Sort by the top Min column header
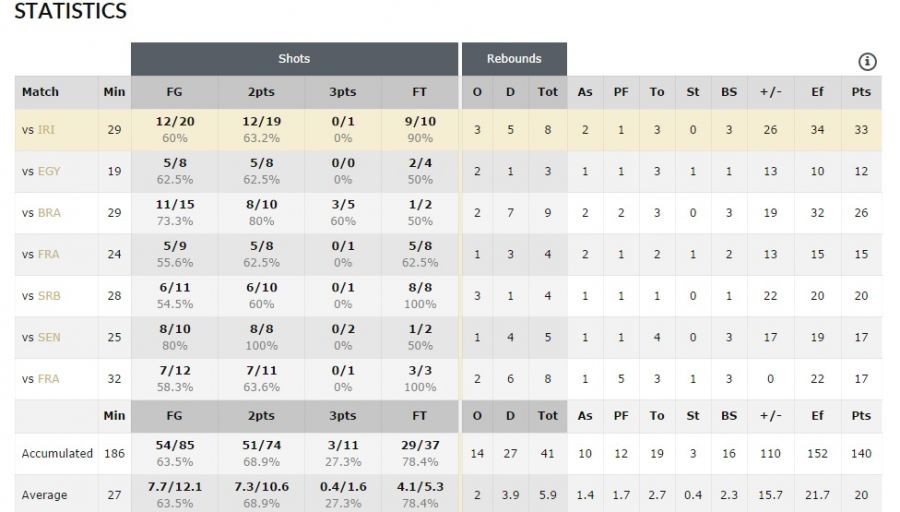900x512 pixels. 114,92
